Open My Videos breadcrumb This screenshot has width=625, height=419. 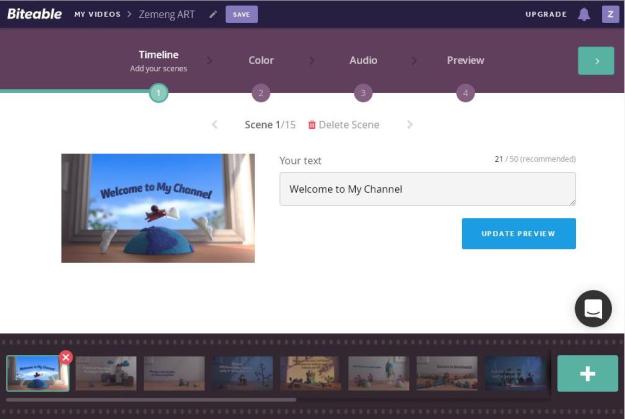[97, 14]
